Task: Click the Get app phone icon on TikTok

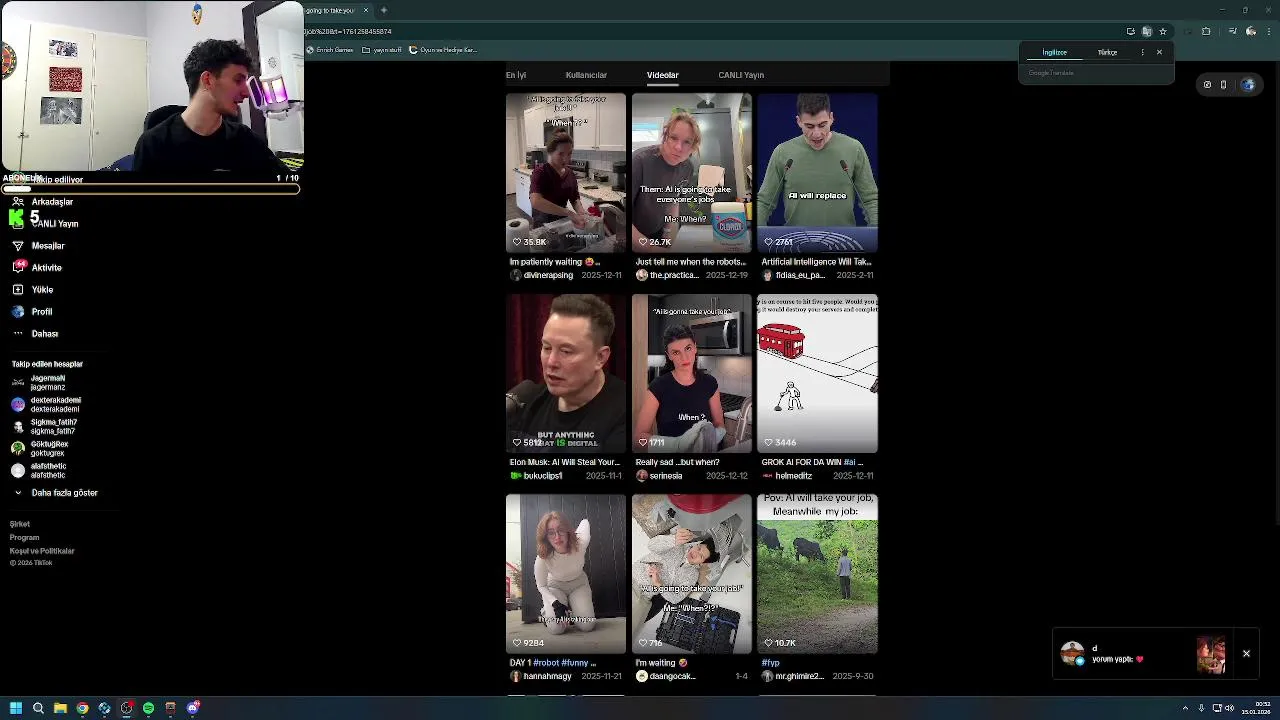Action: [x=1223, y=85]
